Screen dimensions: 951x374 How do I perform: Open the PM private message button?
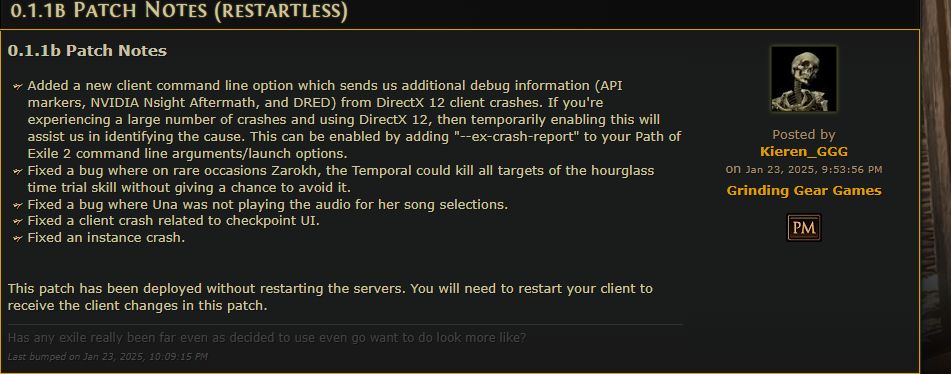(x=804, y=228)
